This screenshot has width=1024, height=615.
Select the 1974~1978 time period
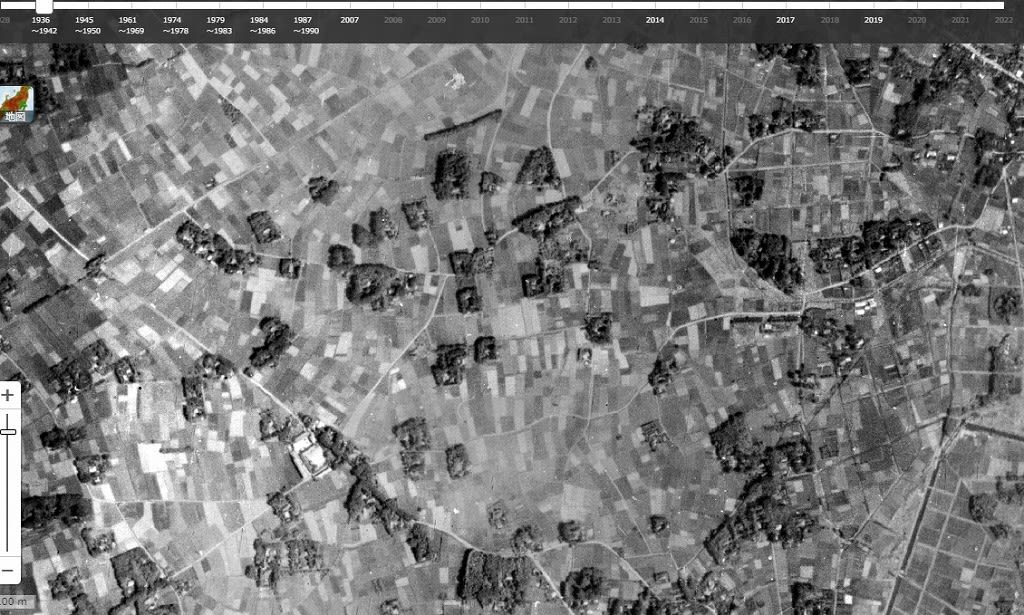click(174, 25)
